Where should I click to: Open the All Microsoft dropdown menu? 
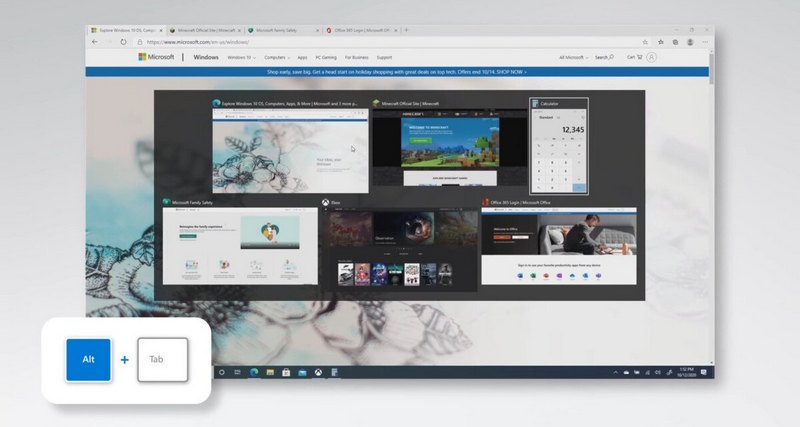pos(574,57)
